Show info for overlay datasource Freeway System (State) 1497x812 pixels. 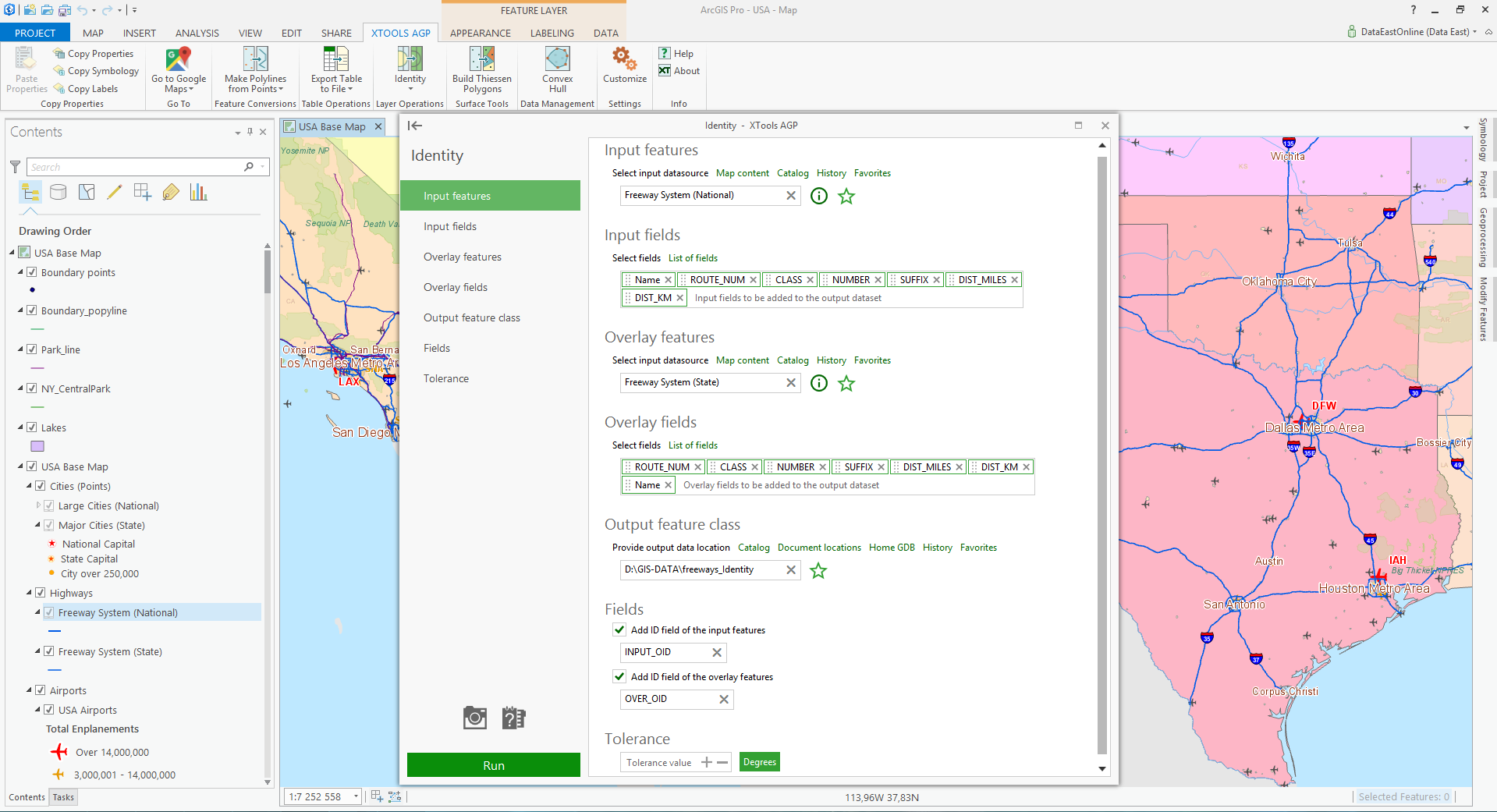pos(819,383)
